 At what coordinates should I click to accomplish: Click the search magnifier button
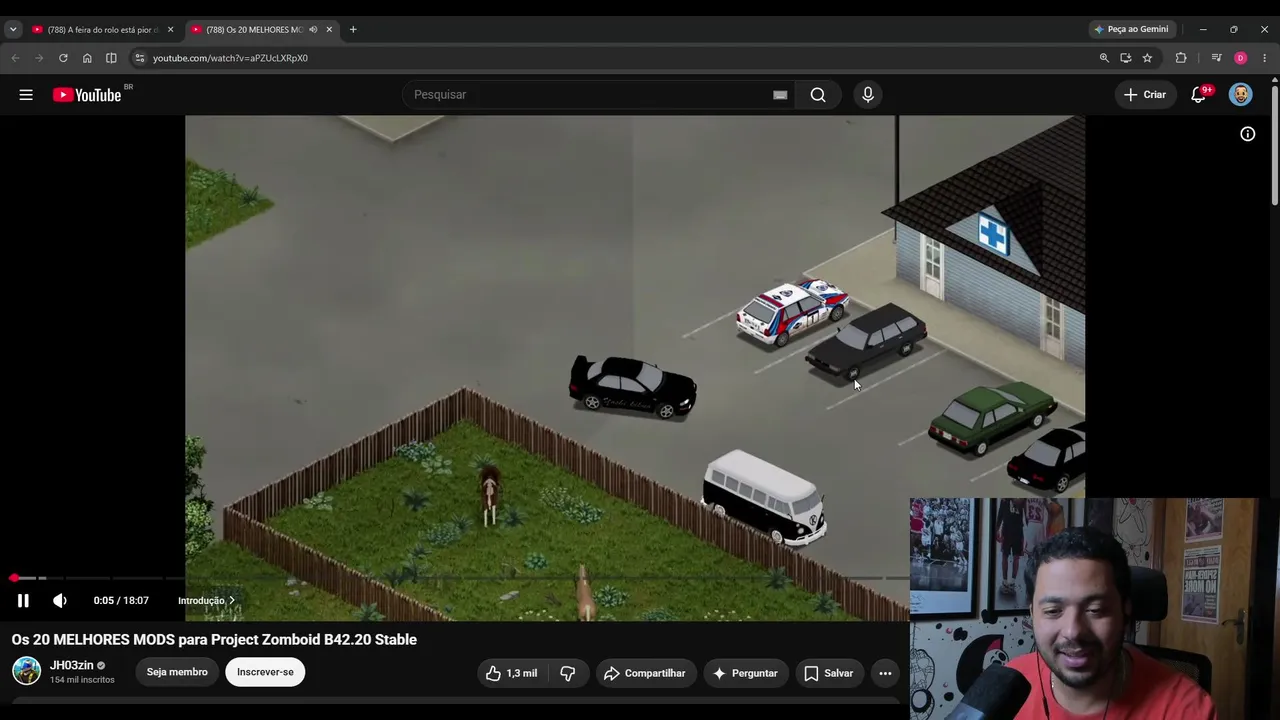point(818,95)
